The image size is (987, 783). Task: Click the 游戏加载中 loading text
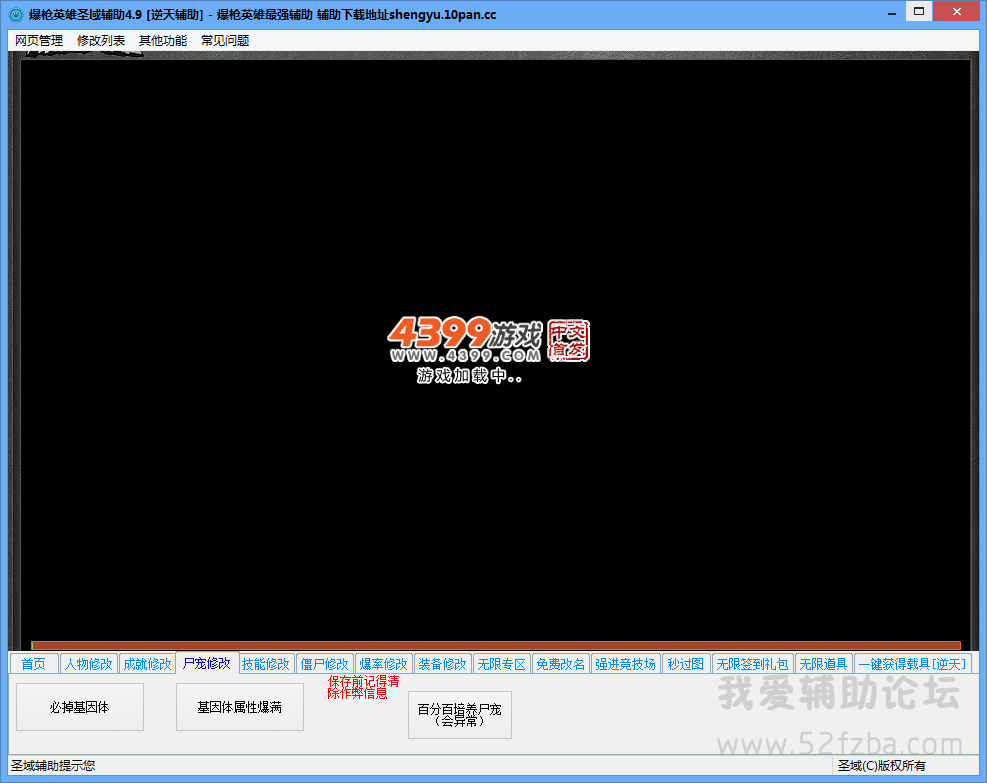[x=470, y=376]
